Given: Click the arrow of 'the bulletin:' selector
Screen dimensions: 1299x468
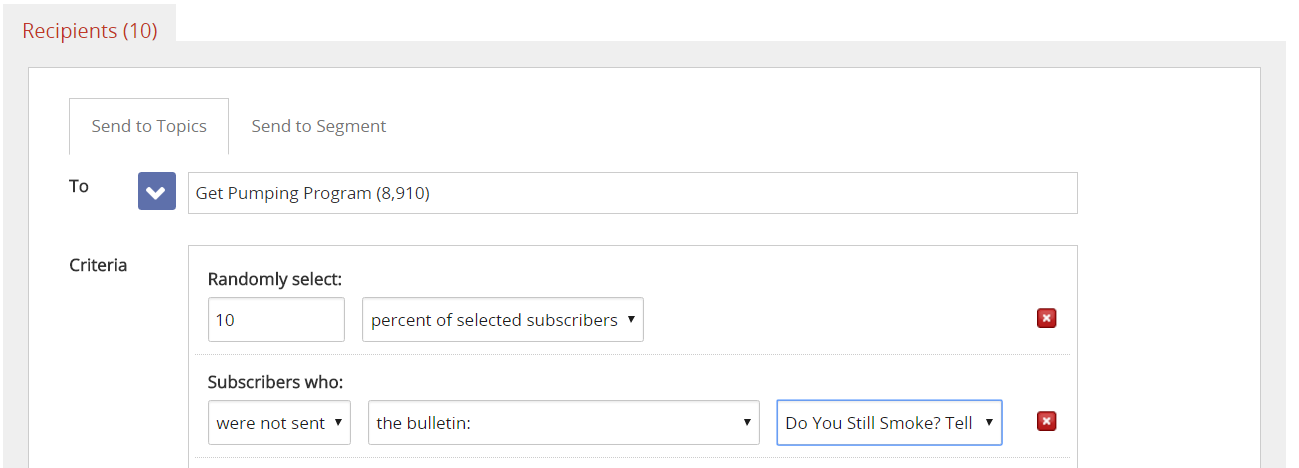Looking at the screenshot, I should (x=746, y=423).
